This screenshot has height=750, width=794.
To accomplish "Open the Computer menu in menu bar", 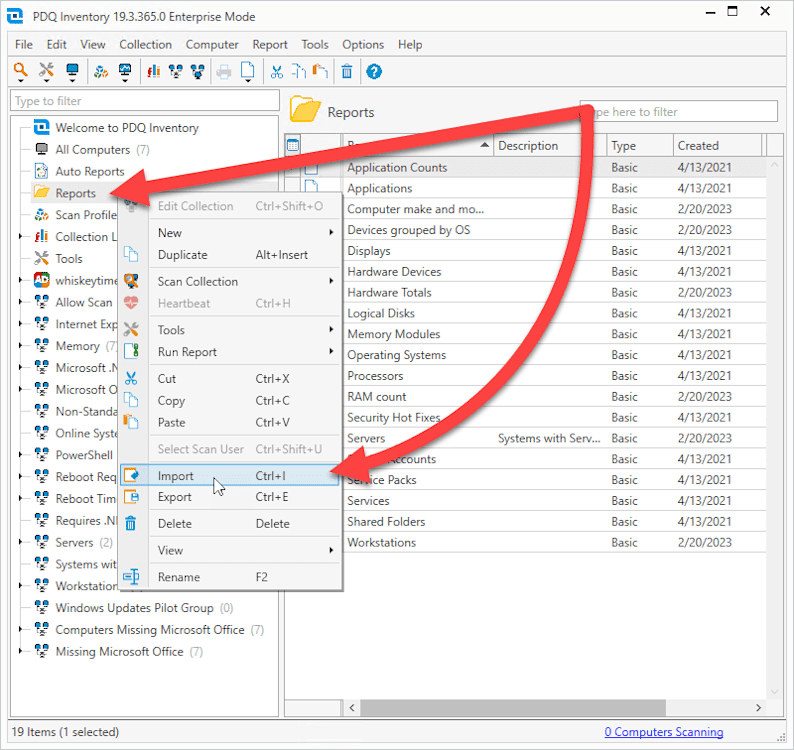I will pyautogui.click(x=212, y=45).
